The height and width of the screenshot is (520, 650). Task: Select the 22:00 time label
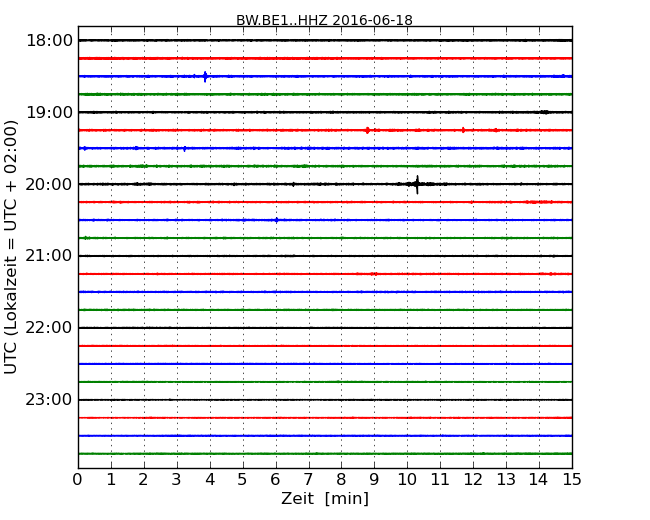[x=49, y=328]
